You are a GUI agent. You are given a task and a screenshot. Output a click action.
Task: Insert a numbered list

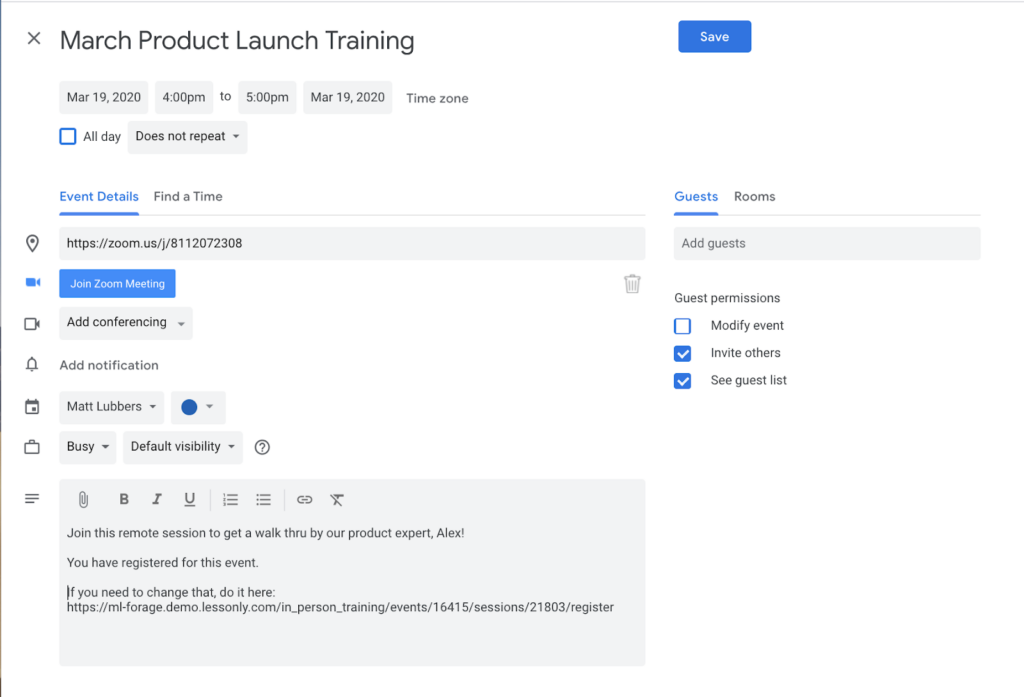231,500
